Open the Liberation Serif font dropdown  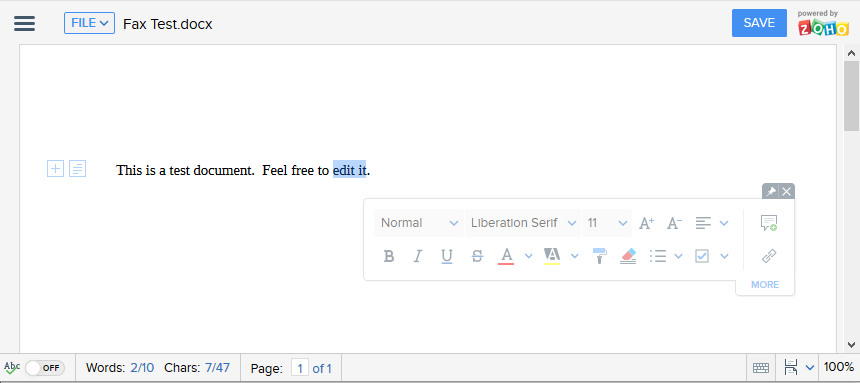click(x=523, y=223)
